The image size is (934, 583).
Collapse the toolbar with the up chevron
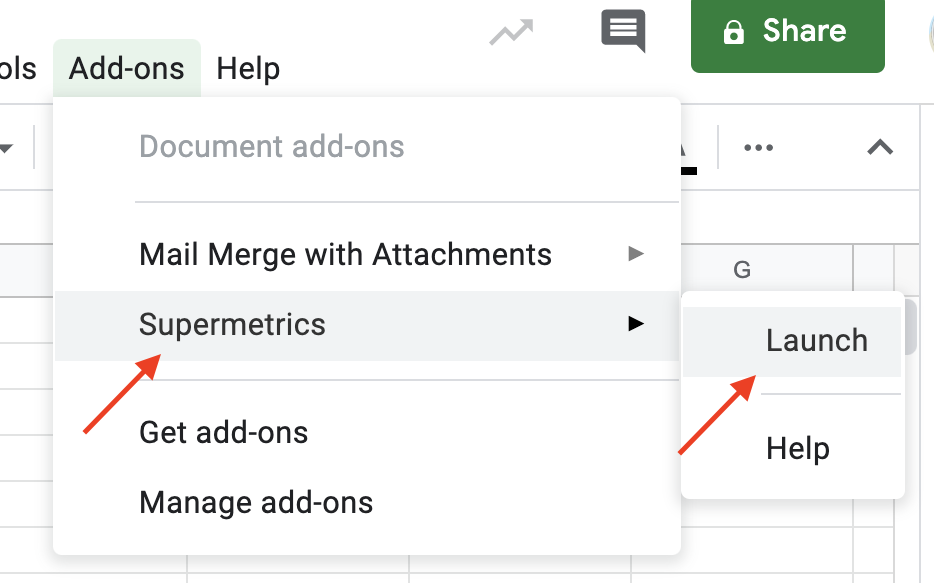(x=880, y=147)
